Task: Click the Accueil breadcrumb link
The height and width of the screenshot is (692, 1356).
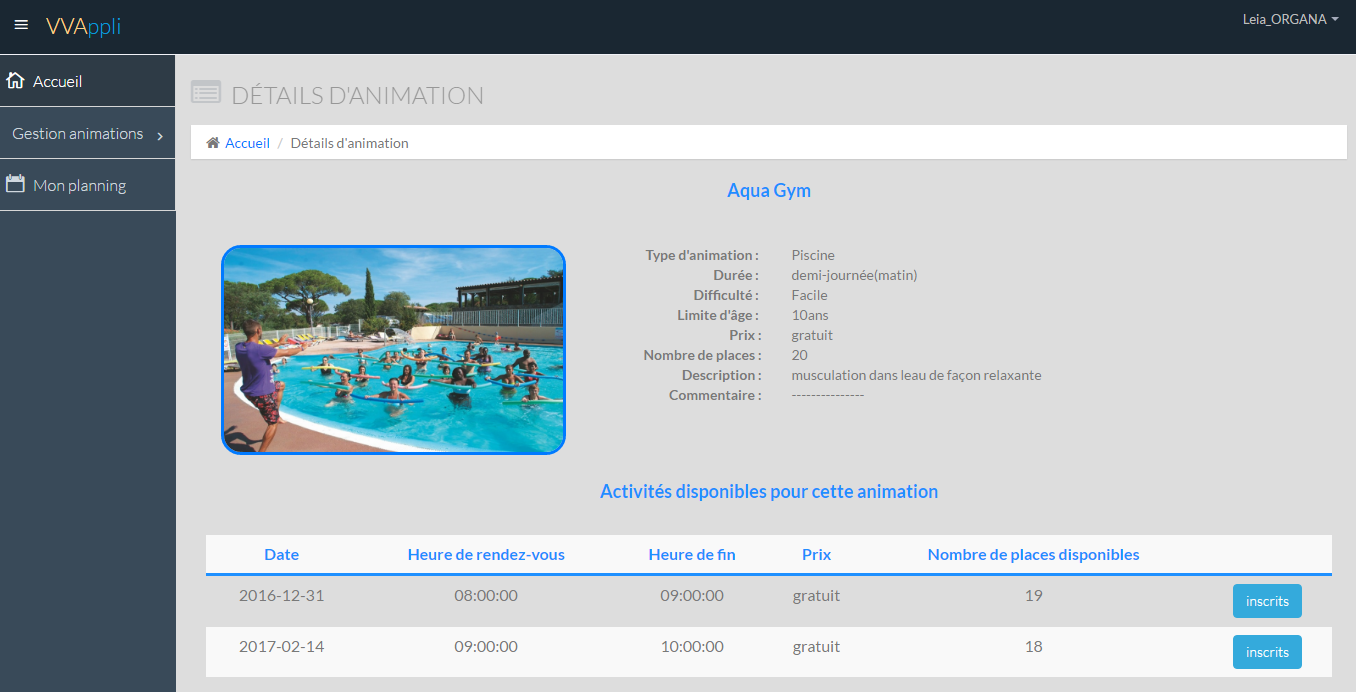Action: tap(247, 143)
